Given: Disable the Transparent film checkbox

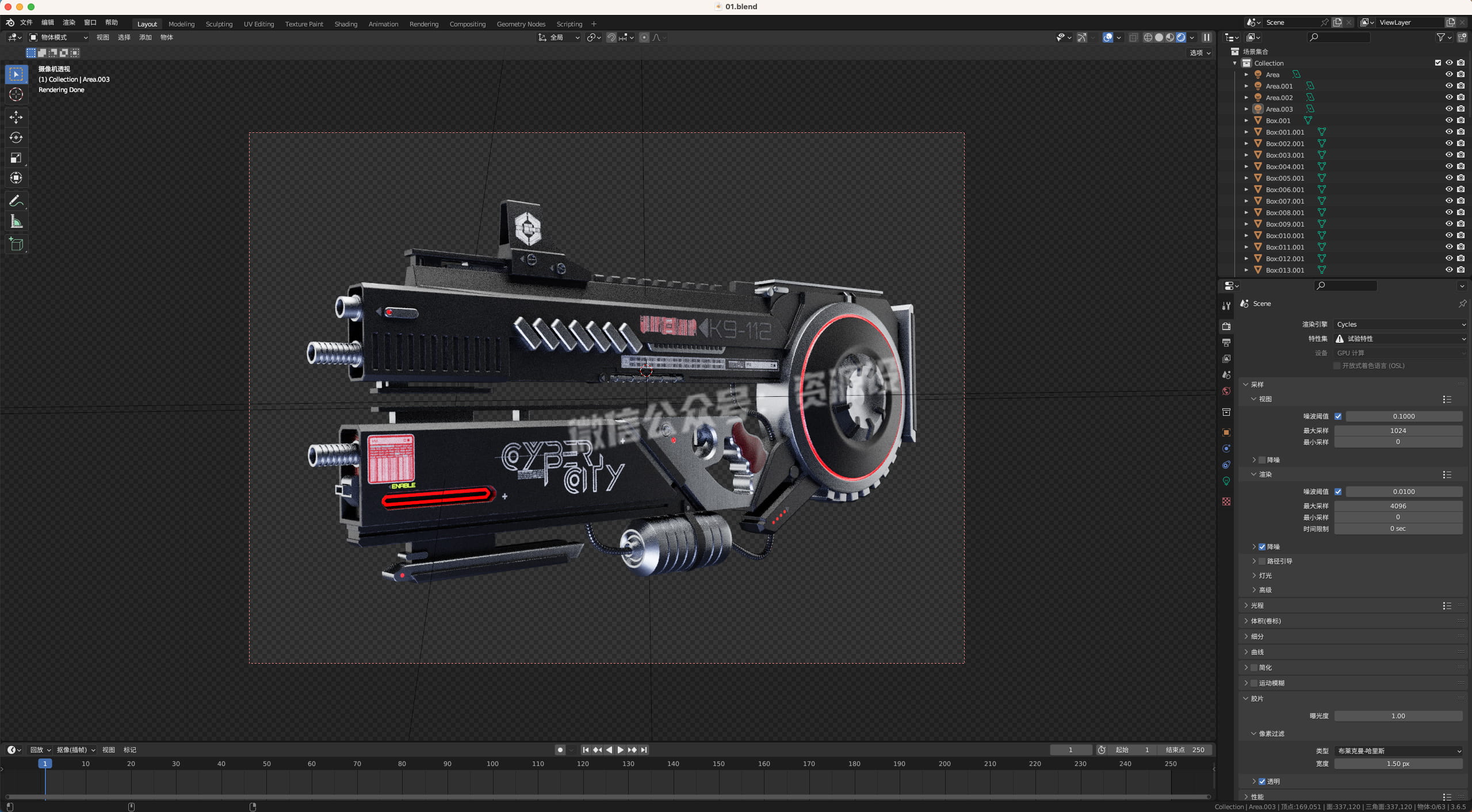Looking at the screenshot, I should coord(1262,782).
